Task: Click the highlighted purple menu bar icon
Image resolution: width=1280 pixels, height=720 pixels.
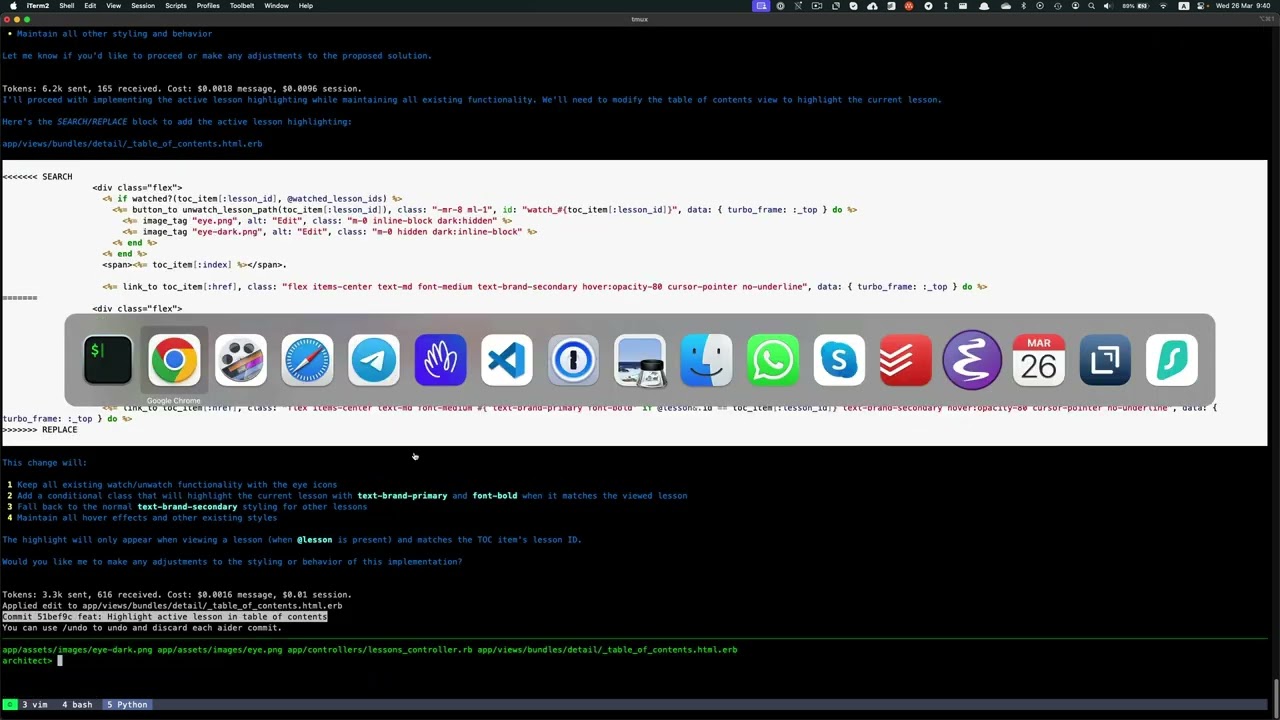Action: click(761, 6)
